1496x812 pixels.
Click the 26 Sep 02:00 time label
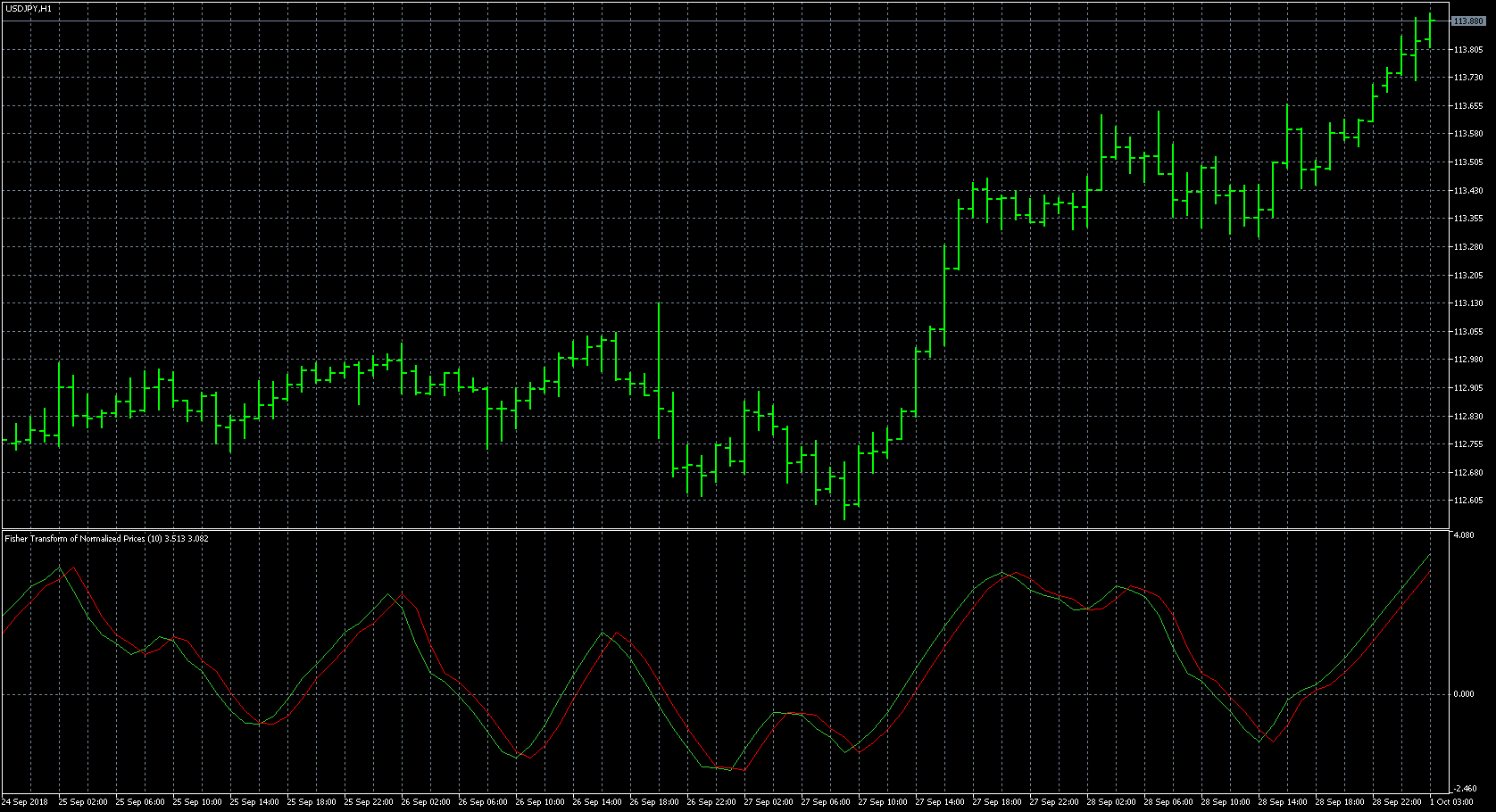tap(426, 802)
